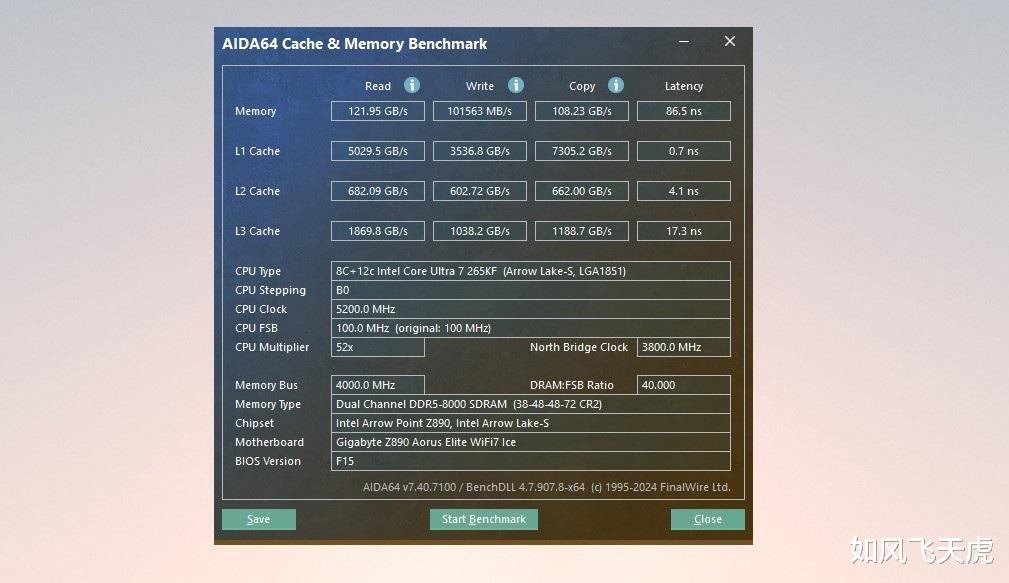This screenshot has height=583, width=1009.
Task: Select Memory Write value 101563 MB/s
Action: click(x=479, y=111)
